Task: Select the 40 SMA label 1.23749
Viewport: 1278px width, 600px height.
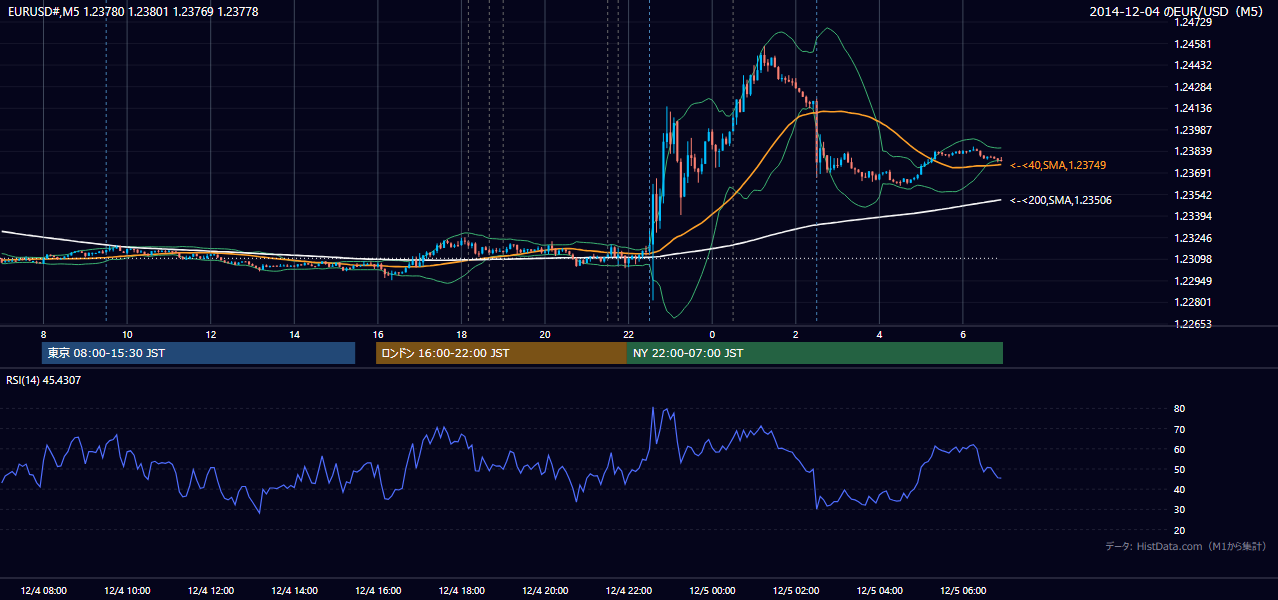Action: (x=1058, y=165)
